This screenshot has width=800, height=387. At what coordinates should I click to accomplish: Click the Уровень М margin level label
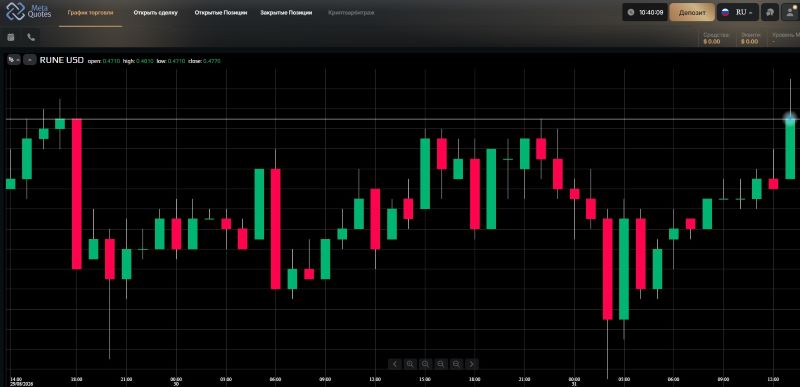pyautogui.click(x=786, y=35)
